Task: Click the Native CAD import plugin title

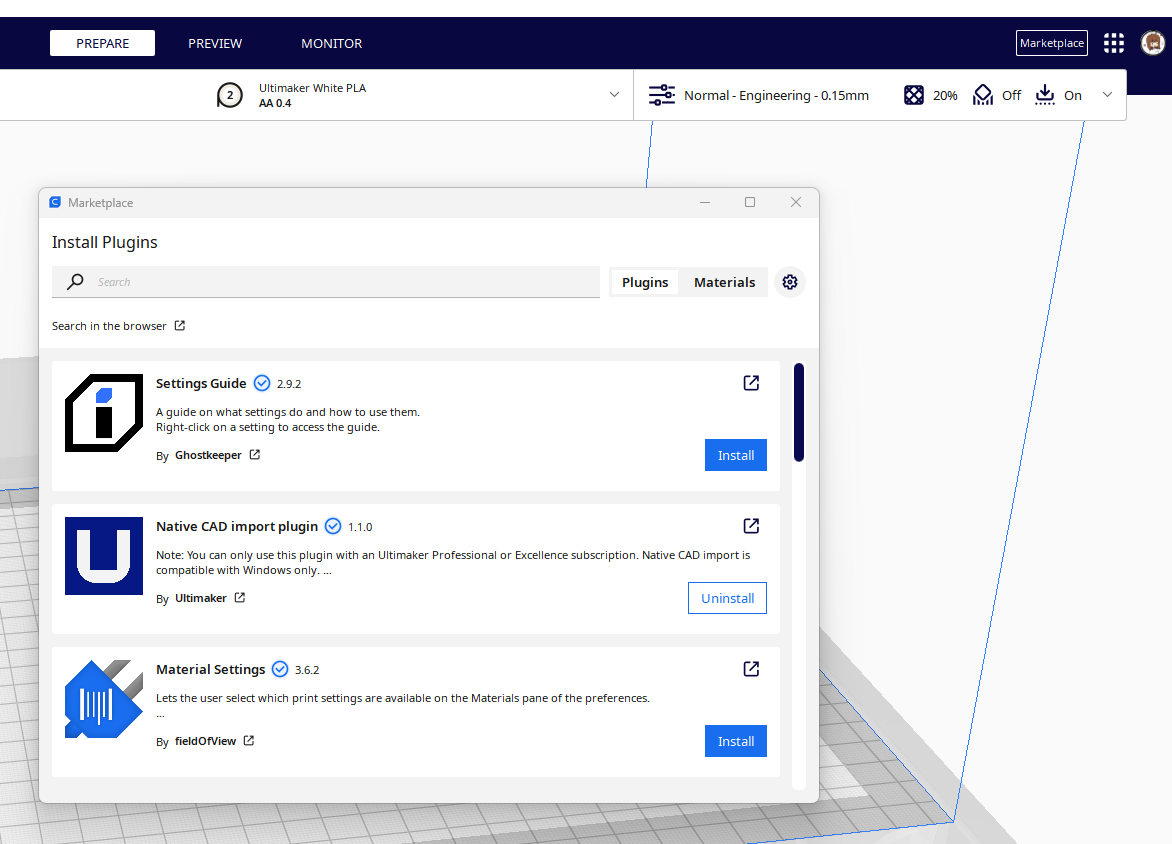Action: [237, 526]
